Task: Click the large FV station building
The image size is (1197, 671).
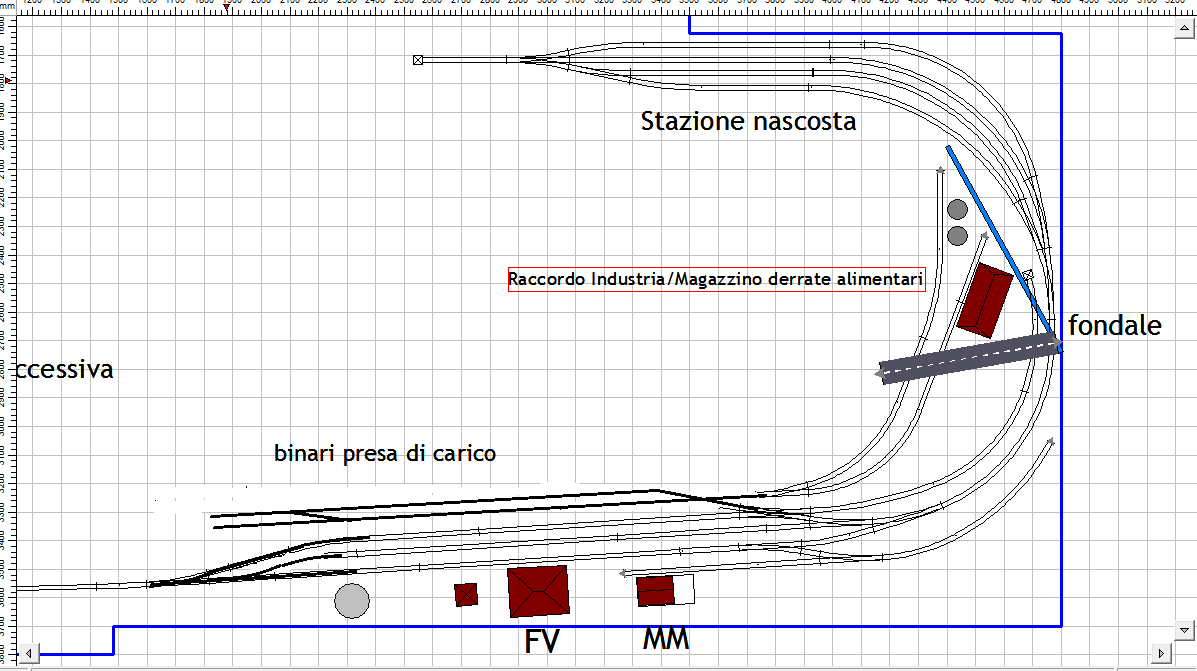Action: pos(538,591)
